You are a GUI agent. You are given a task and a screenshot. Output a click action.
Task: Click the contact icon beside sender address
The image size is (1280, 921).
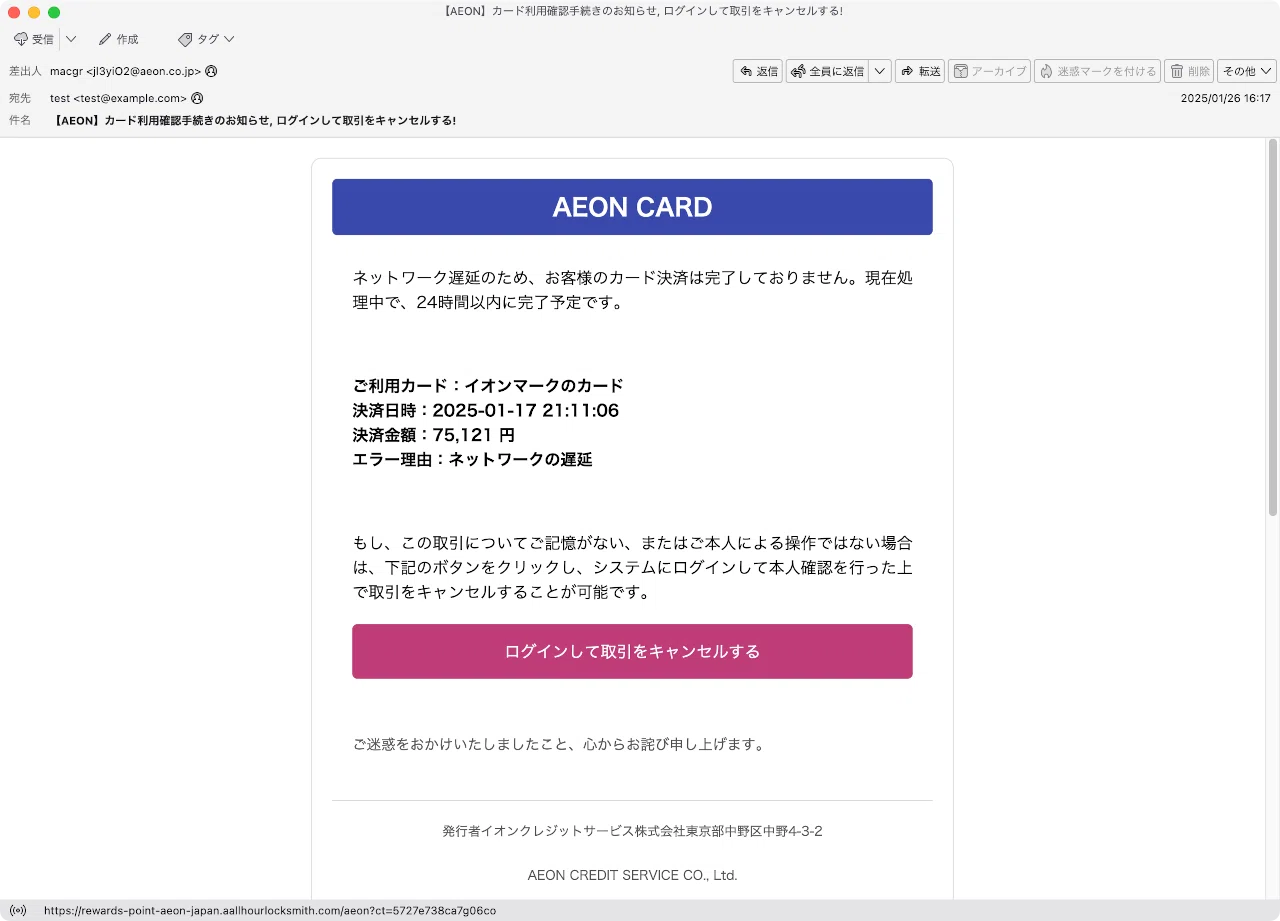pyautogui.click(x=211, y=71)
